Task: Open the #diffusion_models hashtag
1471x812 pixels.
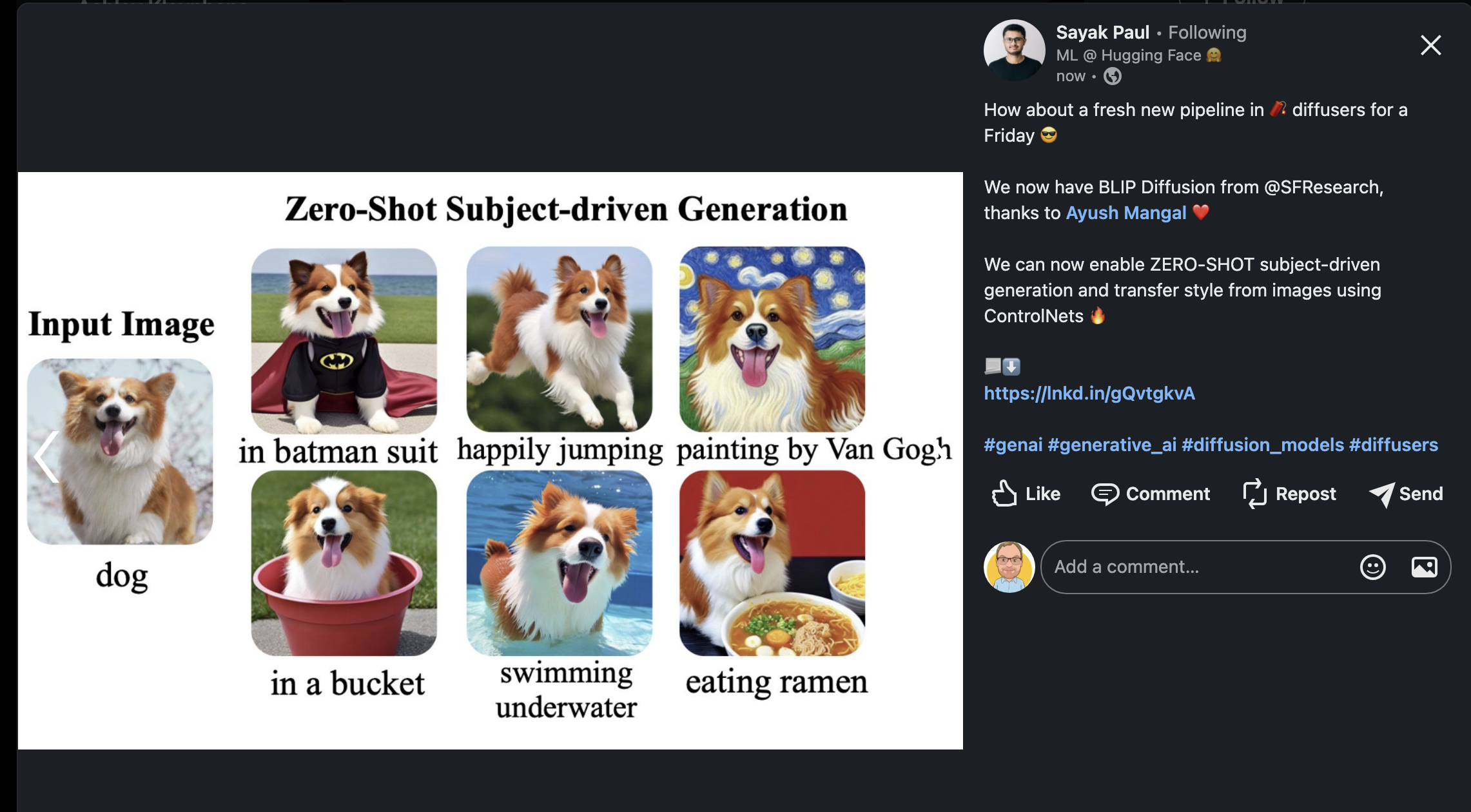Action: 1262,445
